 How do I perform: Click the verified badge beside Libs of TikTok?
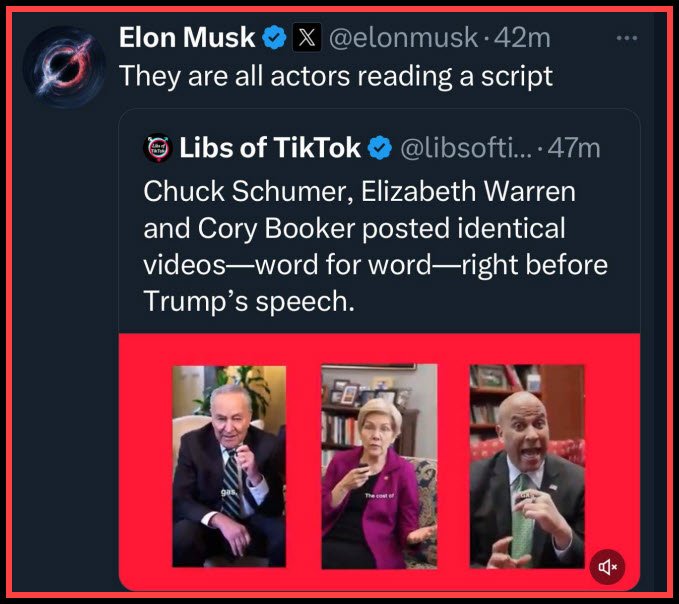[380, 149]
